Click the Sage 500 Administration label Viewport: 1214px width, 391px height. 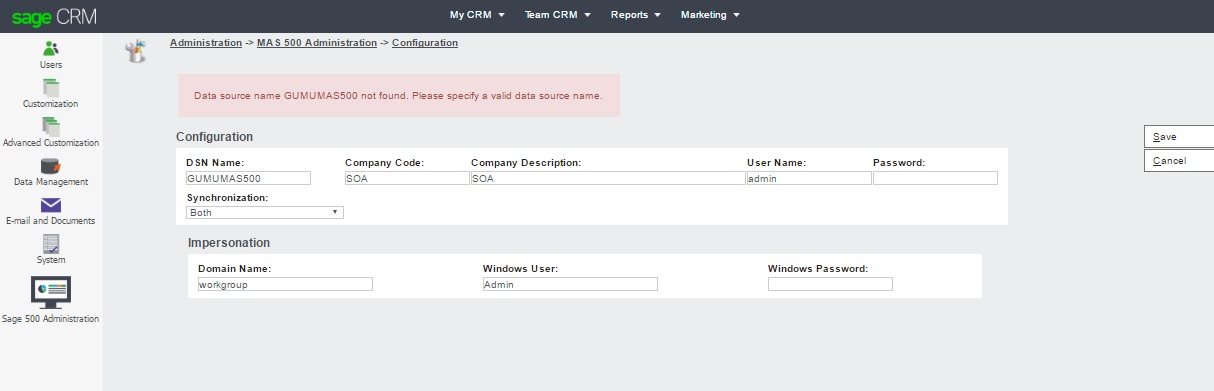tap(51, 319)
